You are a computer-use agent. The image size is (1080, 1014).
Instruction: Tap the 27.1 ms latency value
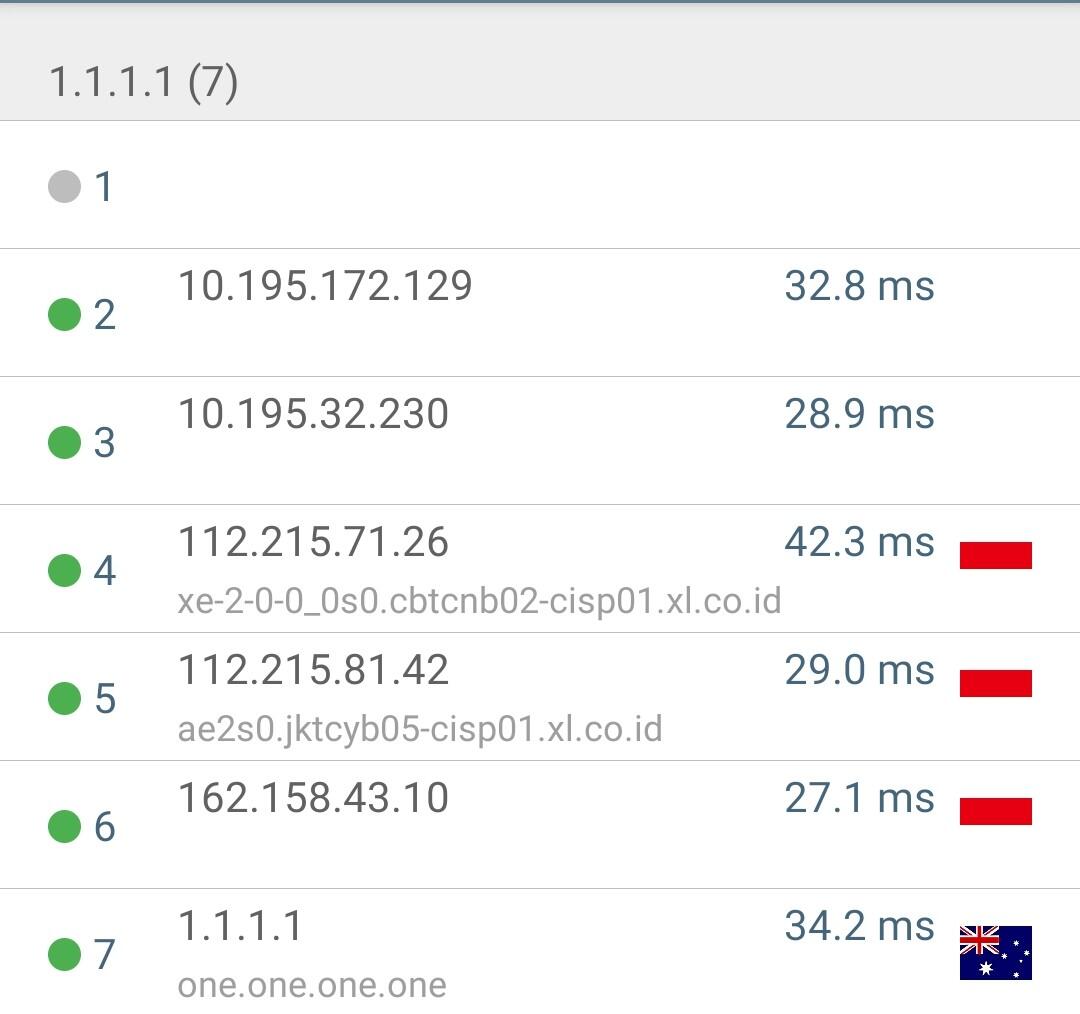[859, 798]
